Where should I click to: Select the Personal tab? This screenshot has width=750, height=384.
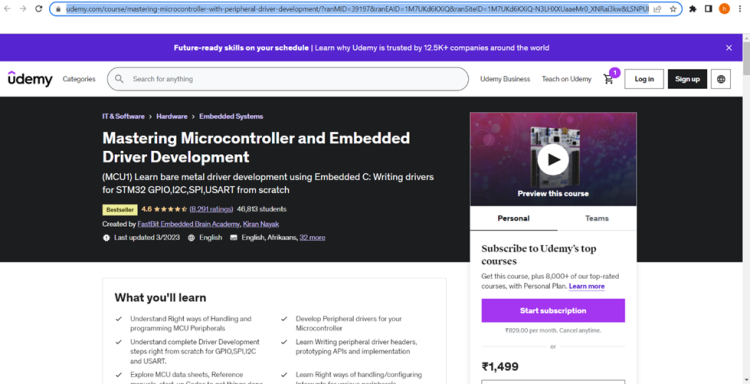[x=513, y=219]
